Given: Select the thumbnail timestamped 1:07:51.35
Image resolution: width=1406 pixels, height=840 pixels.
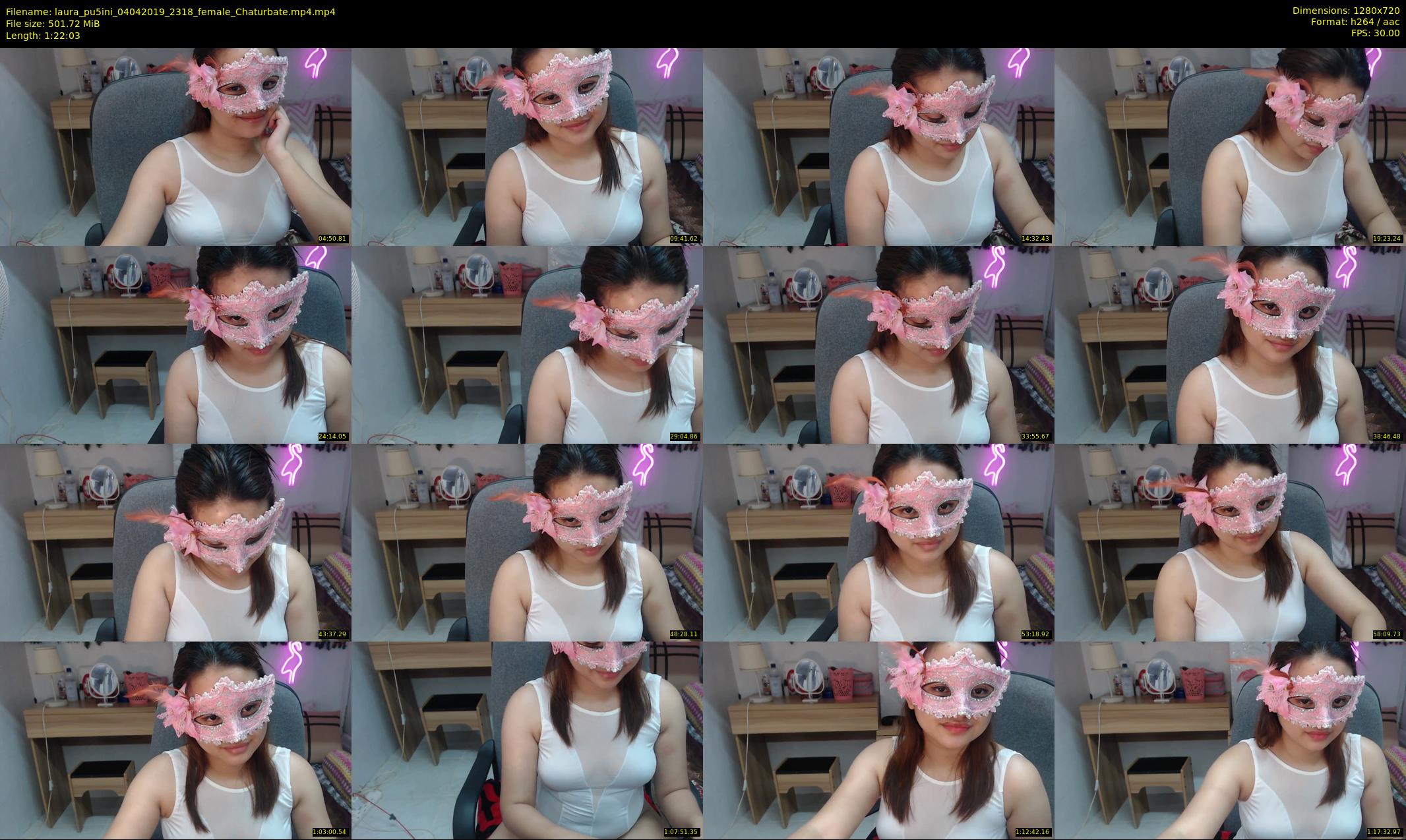Looking at the screenshot, I should click(527, 740).
